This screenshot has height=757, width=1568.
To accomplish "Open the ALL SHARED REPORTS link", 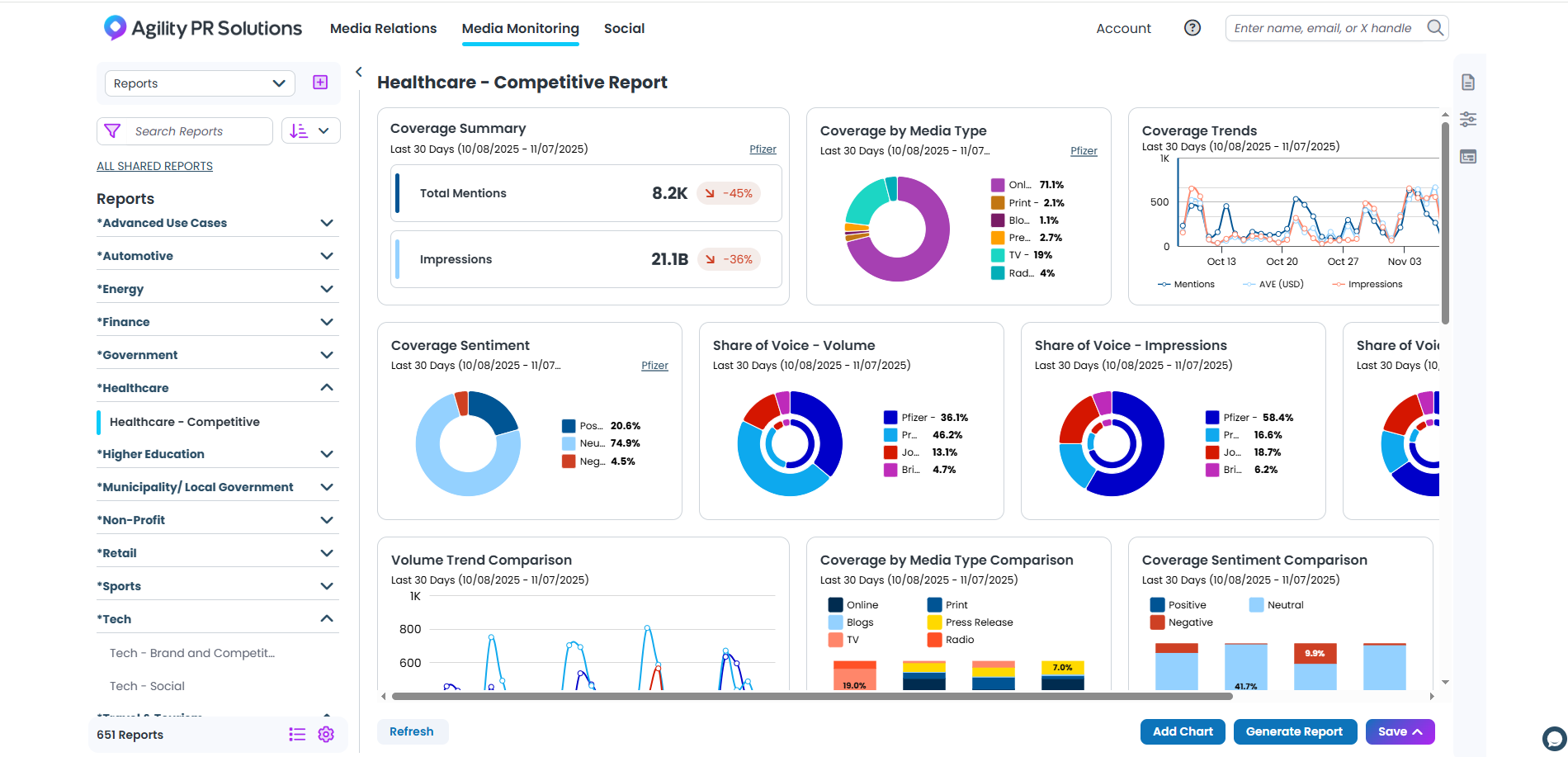I will [x=154, y=166].
